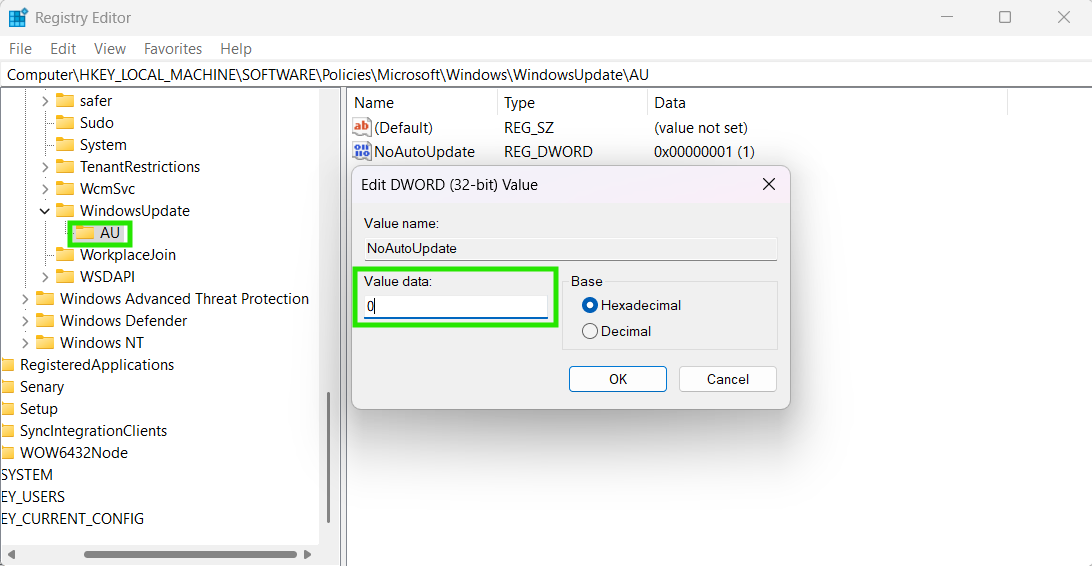Expand Windows Advanced Threat Protection key

point(25,299)
